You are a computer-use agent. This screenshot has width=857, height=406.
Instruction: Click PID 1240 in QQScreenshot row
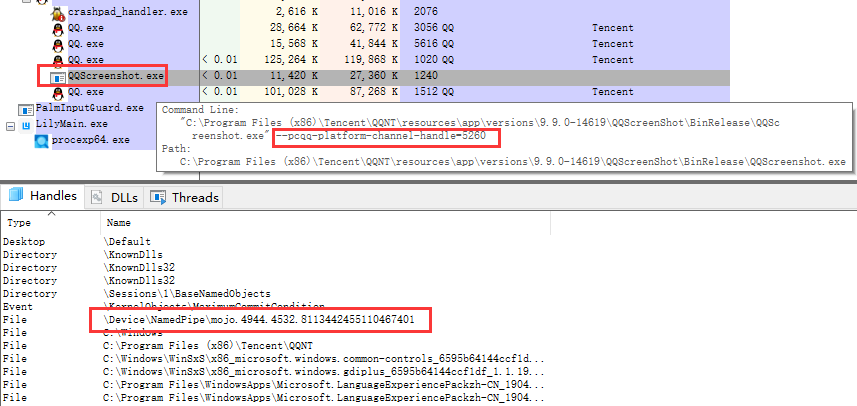click(x=426, y=76)
